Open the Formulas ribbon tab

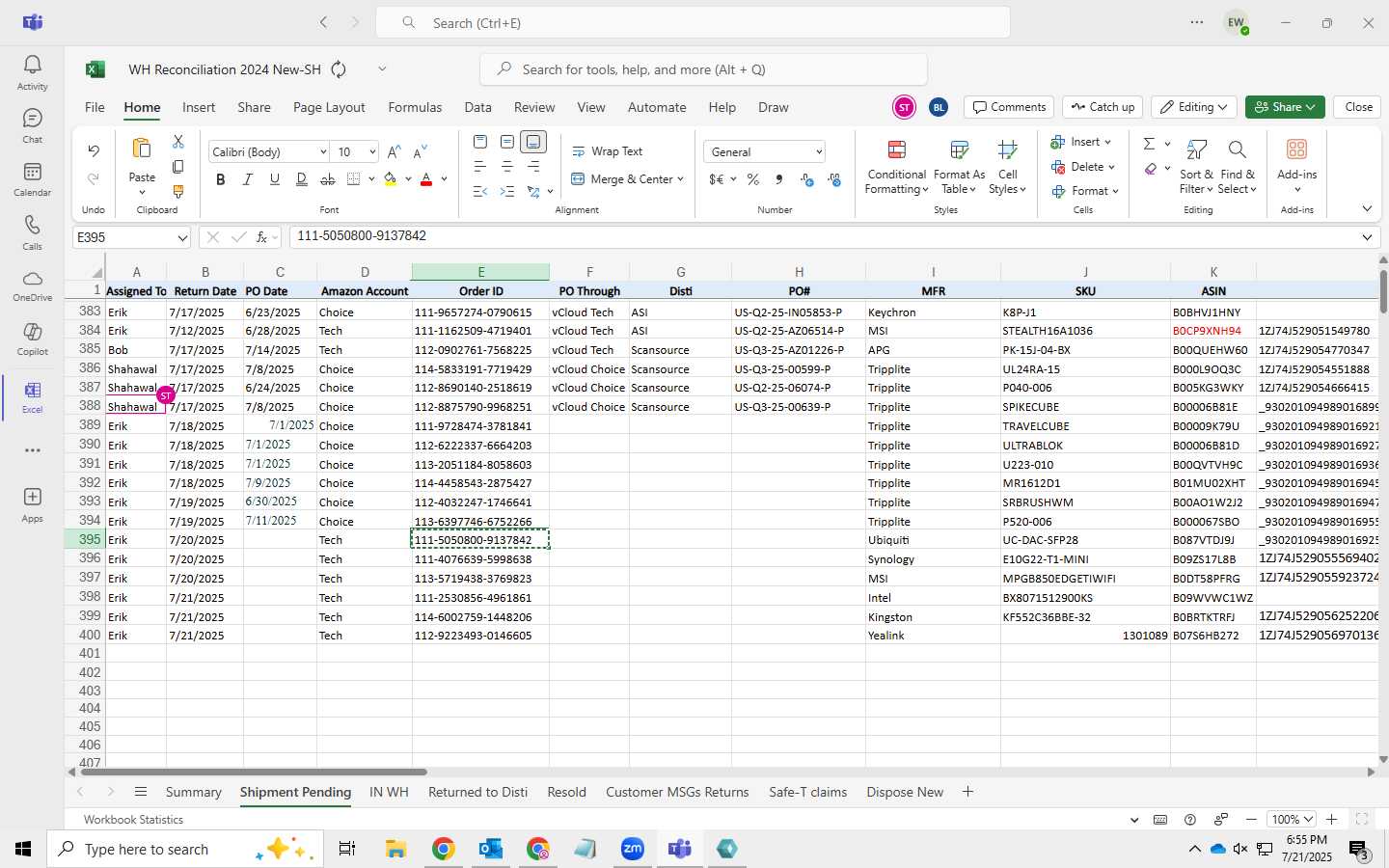click(x=415, y=107)
